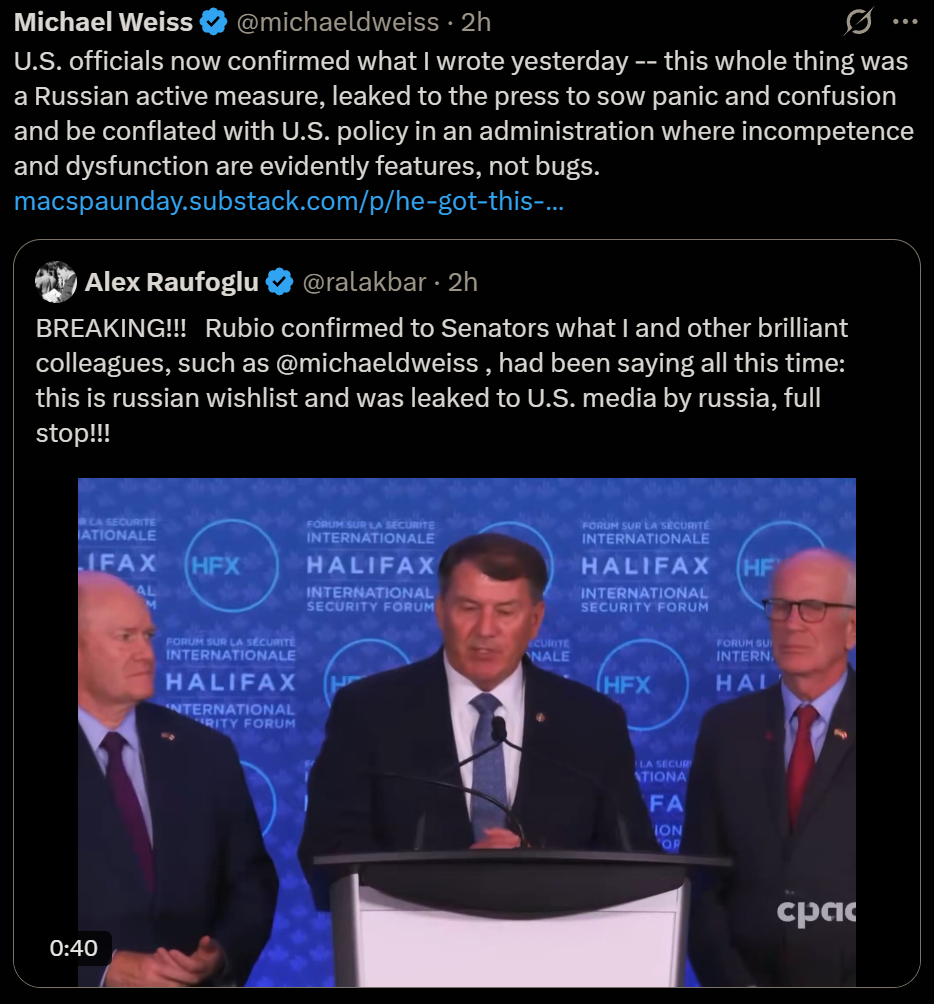
Task: Click the quoted post's 2h timestamp
Action: point(463,283)
